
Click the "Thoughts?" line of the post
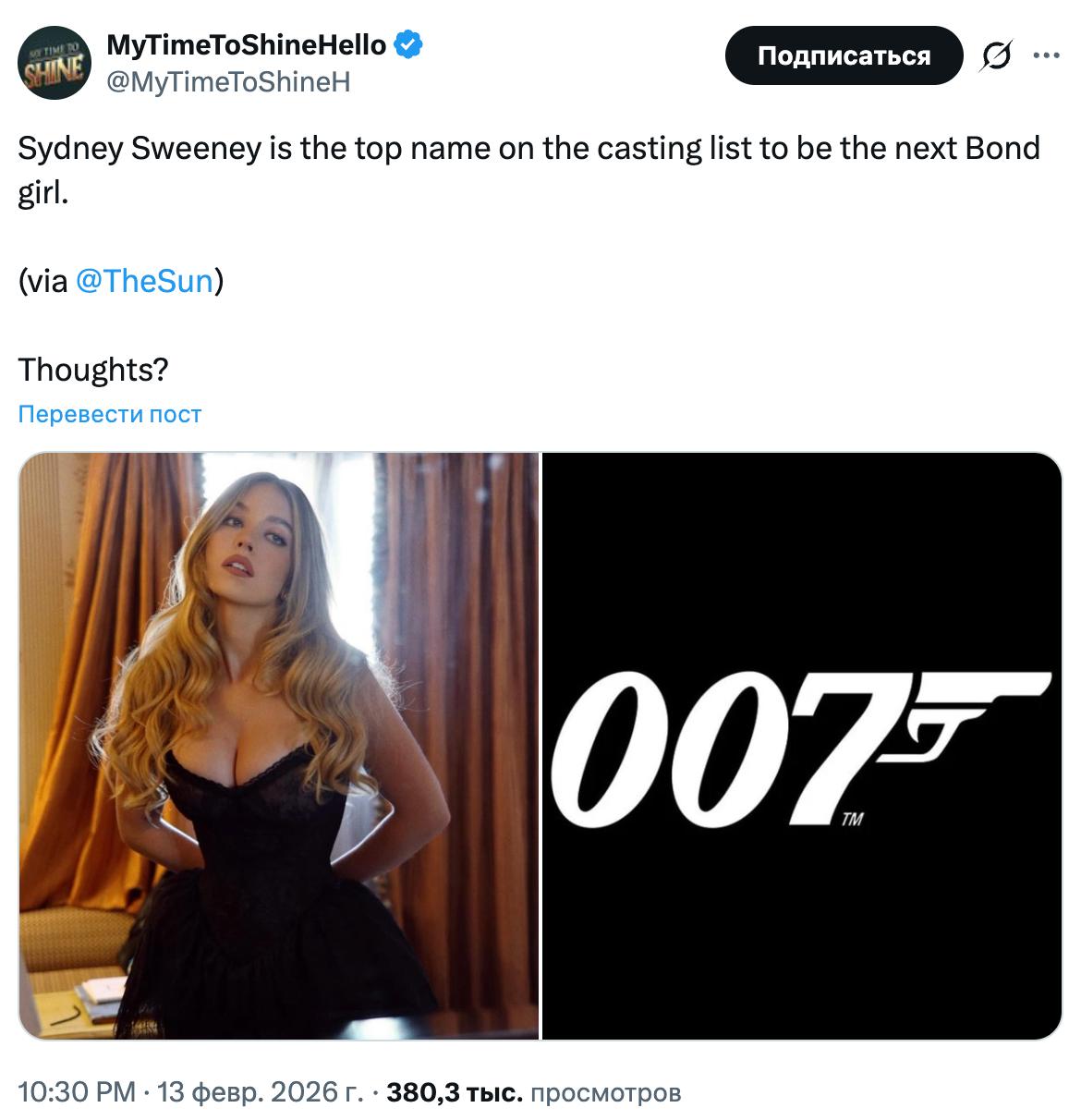(93, 370)
